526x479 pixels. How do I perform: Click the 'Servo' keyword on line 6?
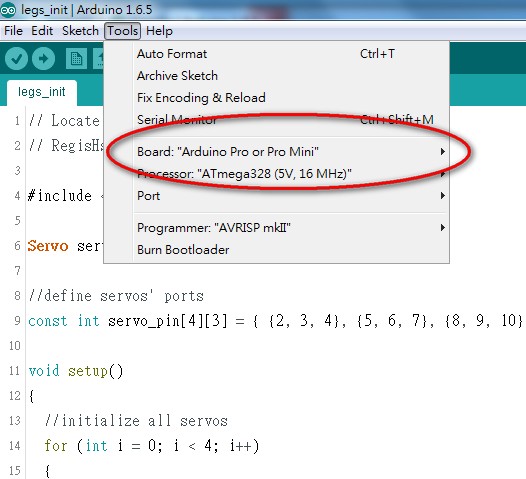(48, 246)
